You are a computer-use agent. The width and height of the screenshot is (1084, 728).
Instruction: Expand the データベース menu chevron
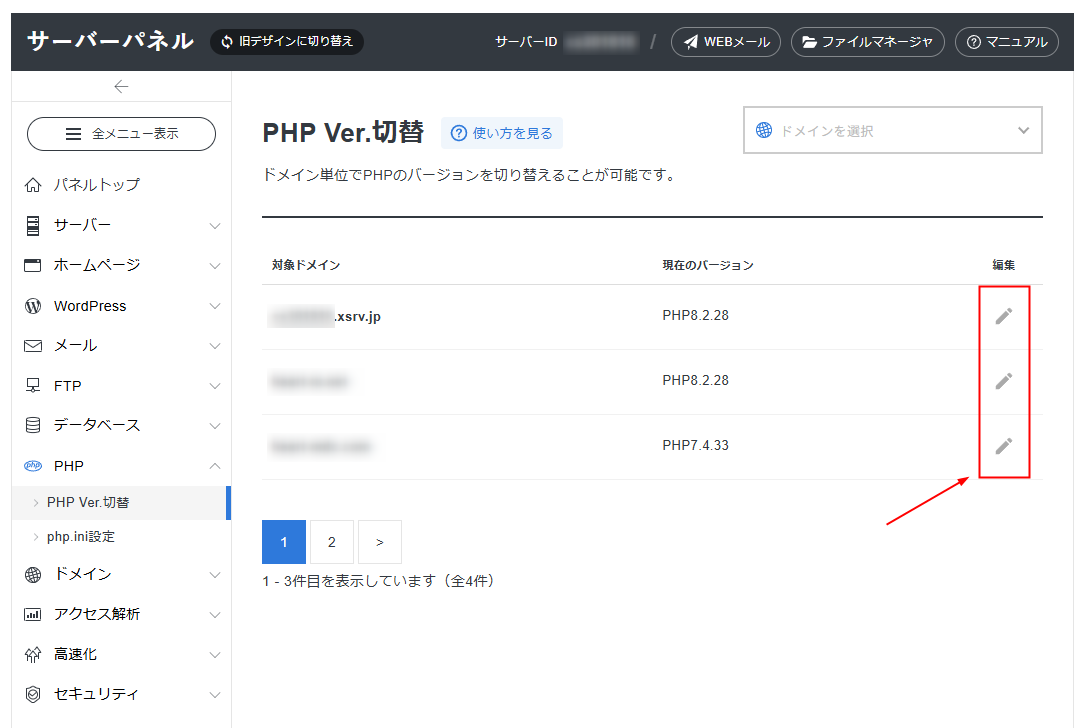click(215, 426)
